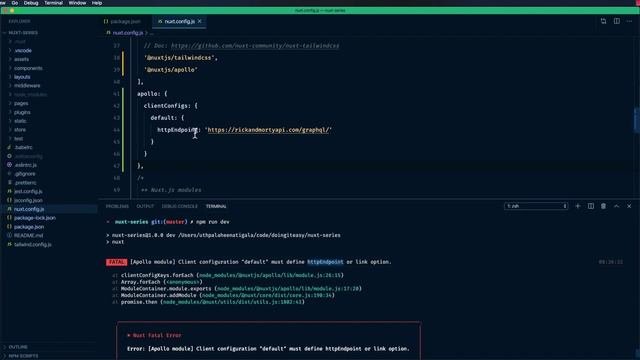Open nuxt core.js stack trace link
The height and width of the screenshot is (360, 640).
pos(267,295)
